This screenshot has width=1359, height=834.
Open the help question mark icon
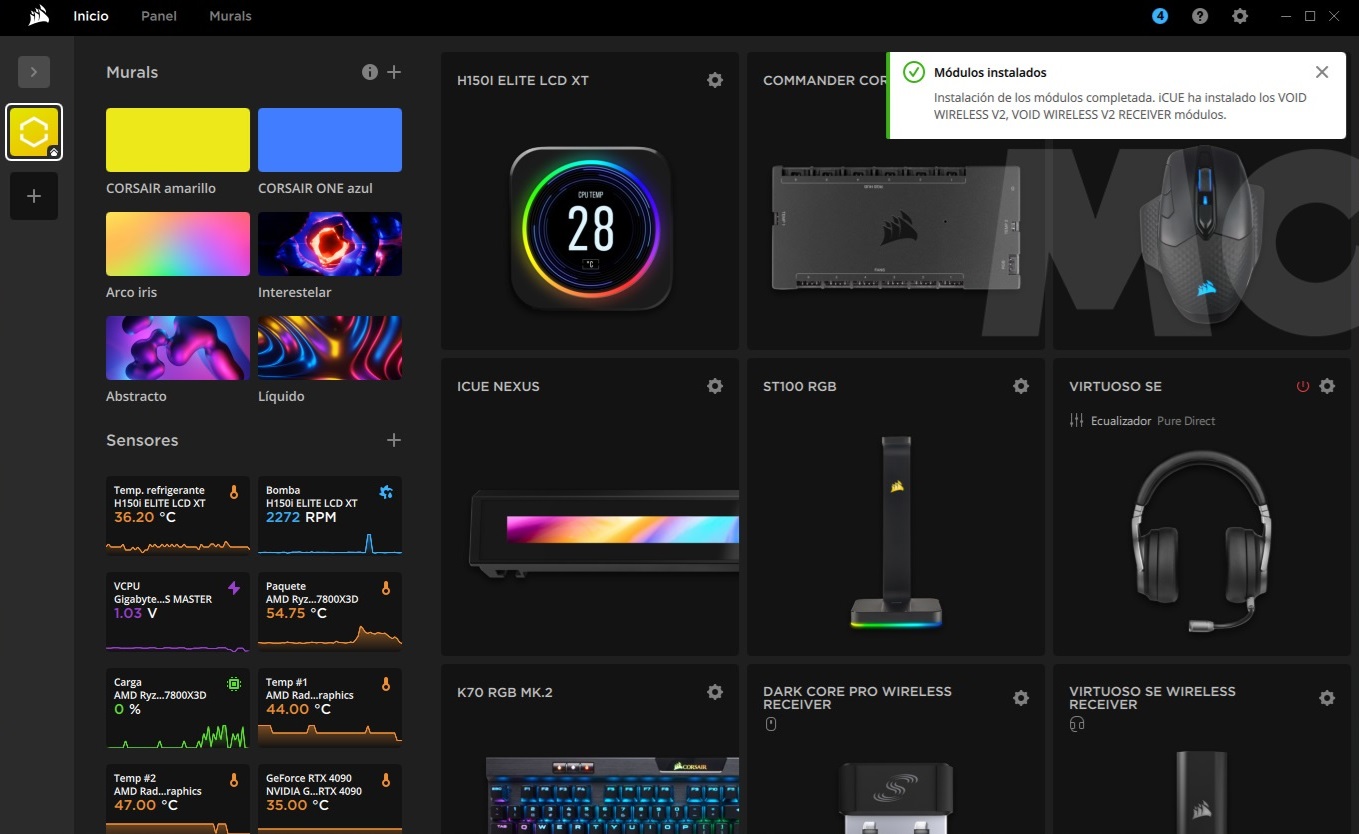click(1200, 16)
